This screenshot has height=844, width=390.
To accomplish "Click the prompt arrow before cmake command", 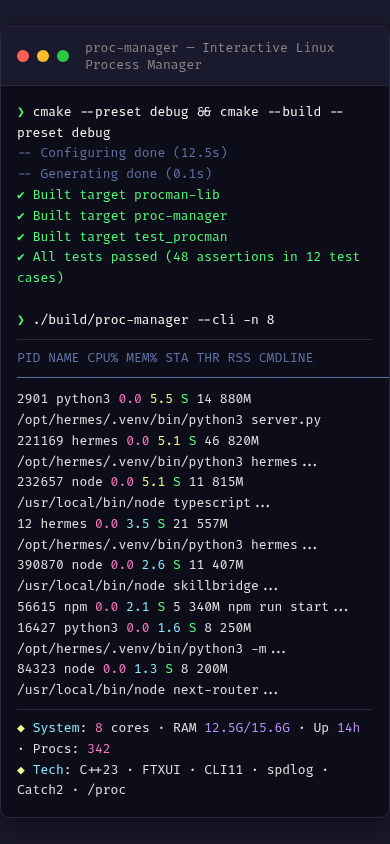I will pos(21,112).
